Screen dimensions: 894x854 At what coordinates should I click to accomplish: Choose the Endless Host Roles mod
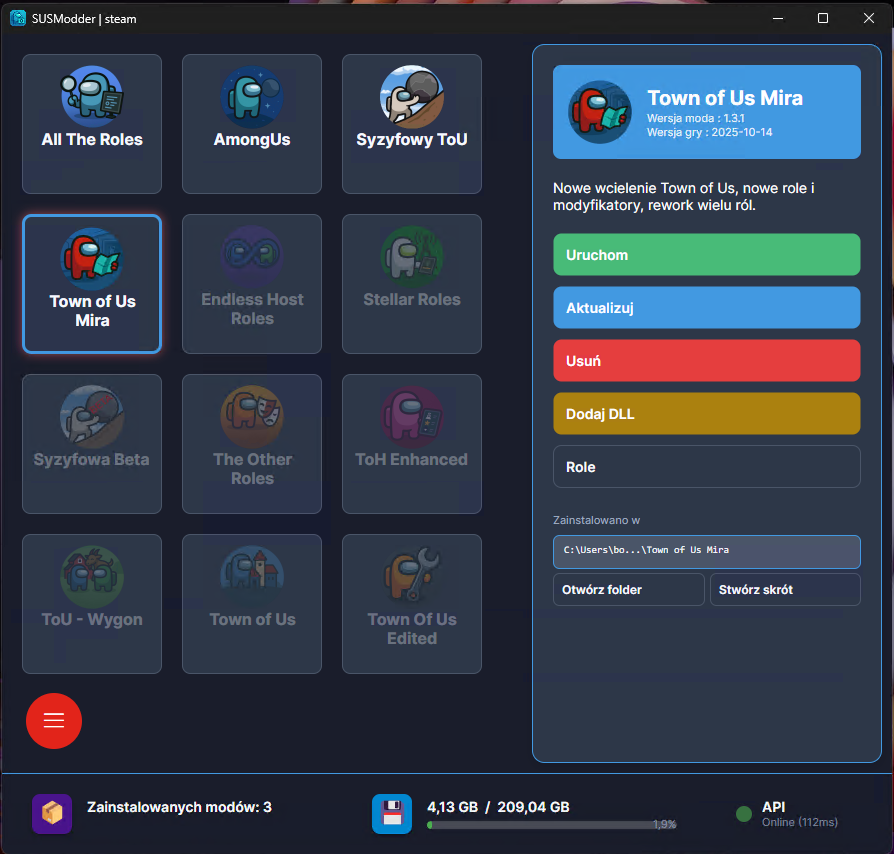pyautogui.click(x=252, y=284)
